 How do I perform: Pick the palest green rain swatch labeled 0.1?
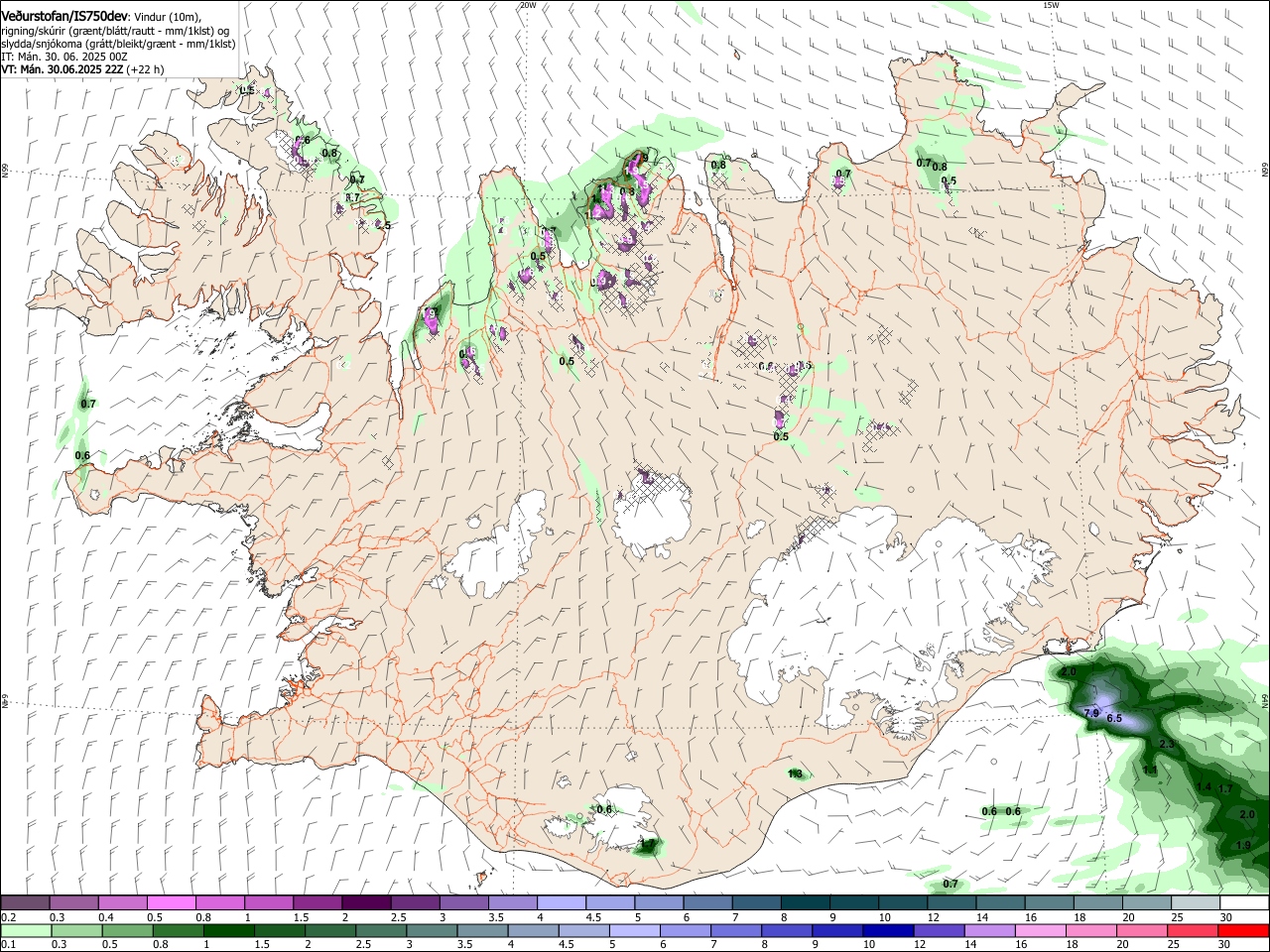pyautogui.click(x=25, y=930)
